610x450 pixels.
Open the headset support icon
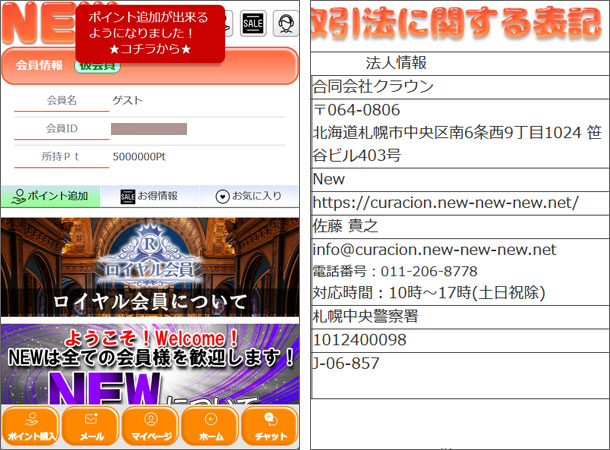pyautogui.click(x=285, y=24)
